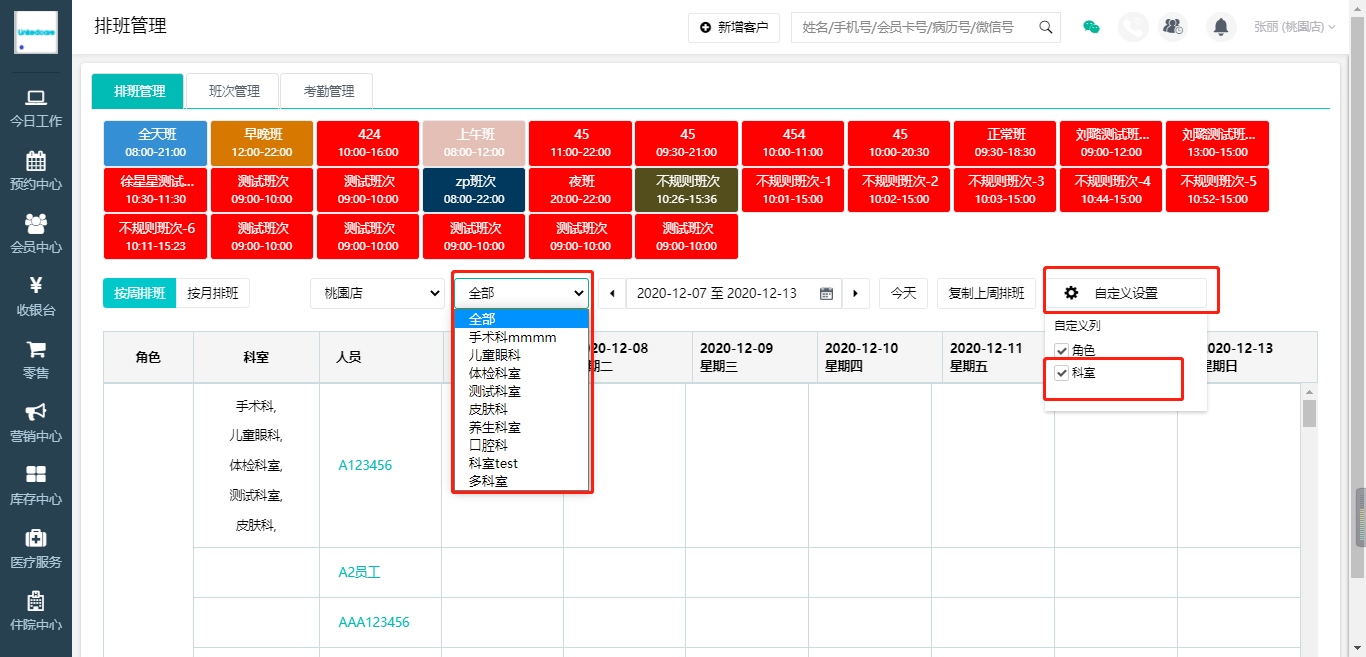The width and height of the screenshot is (1366, 657).
Task: Select the red 夜班 shift block
Action: pyautogui.click(x=581, y=190)
